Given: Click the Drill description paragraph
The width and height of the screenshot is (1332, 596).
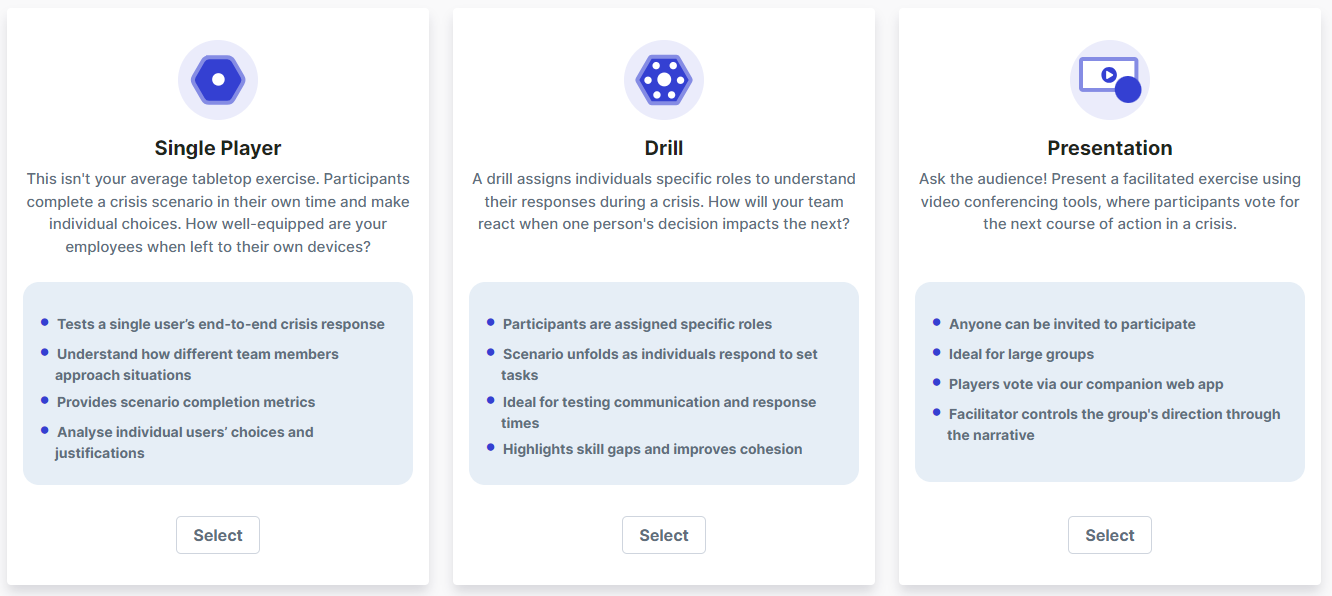Looking at the screenshot, I should [x=664, y=201].
